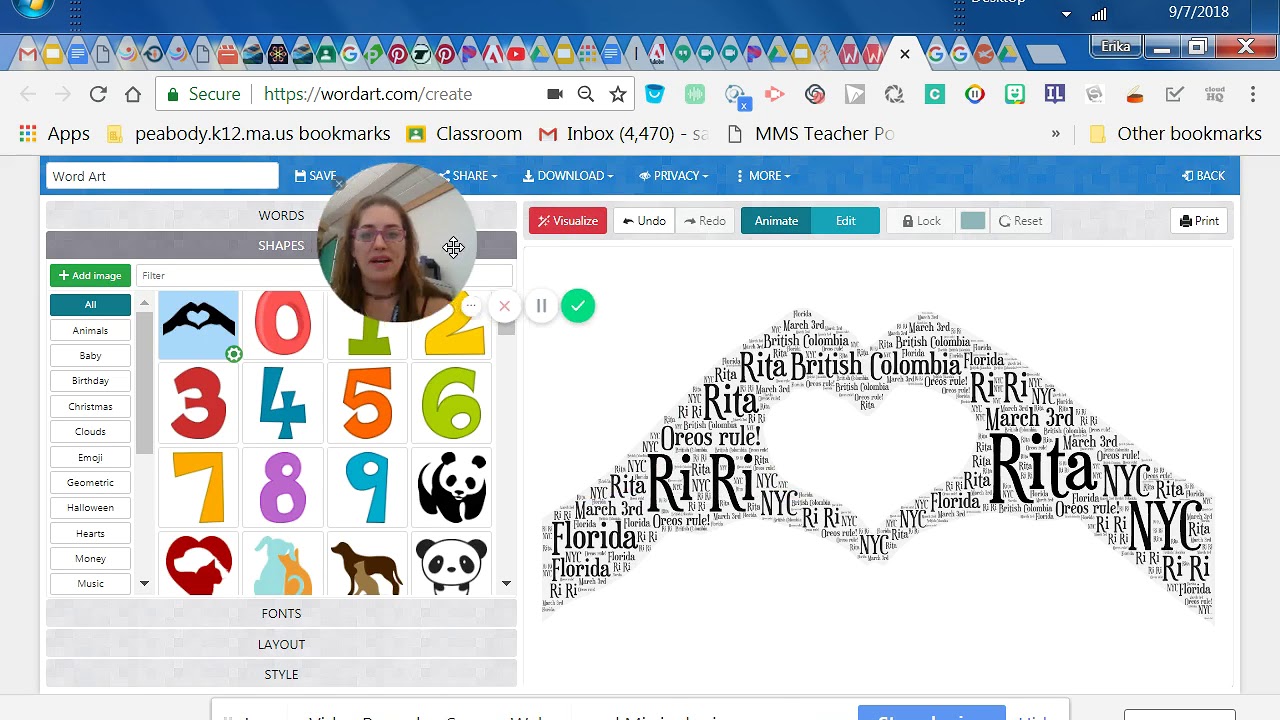This screenshot has height=720, width=1280.
Task: Open the Apps bookmarks shortcut
Action: tap(55, 133)
